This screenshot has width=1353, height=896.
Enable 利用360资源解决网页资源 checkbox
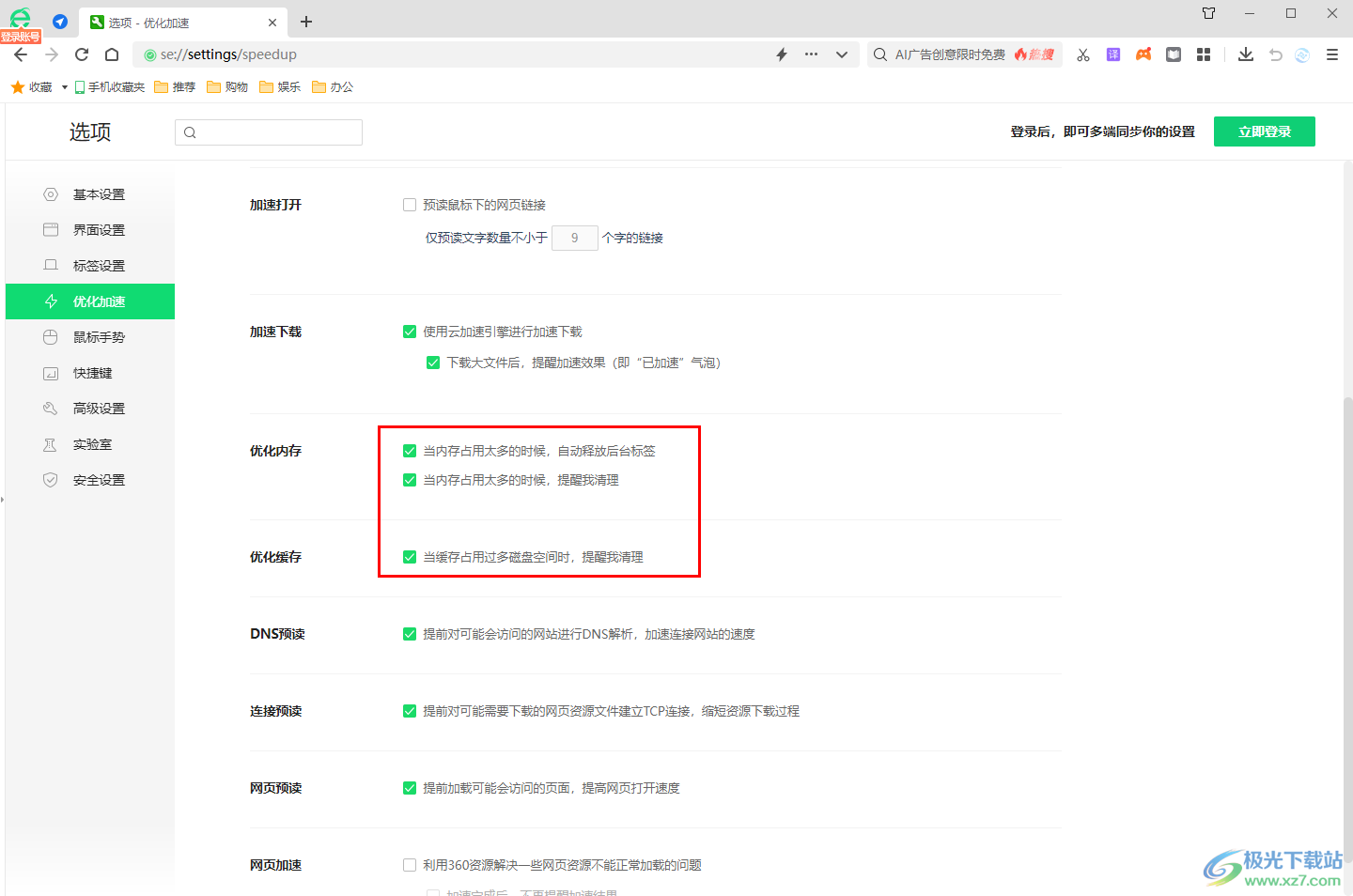click(410, 865)
